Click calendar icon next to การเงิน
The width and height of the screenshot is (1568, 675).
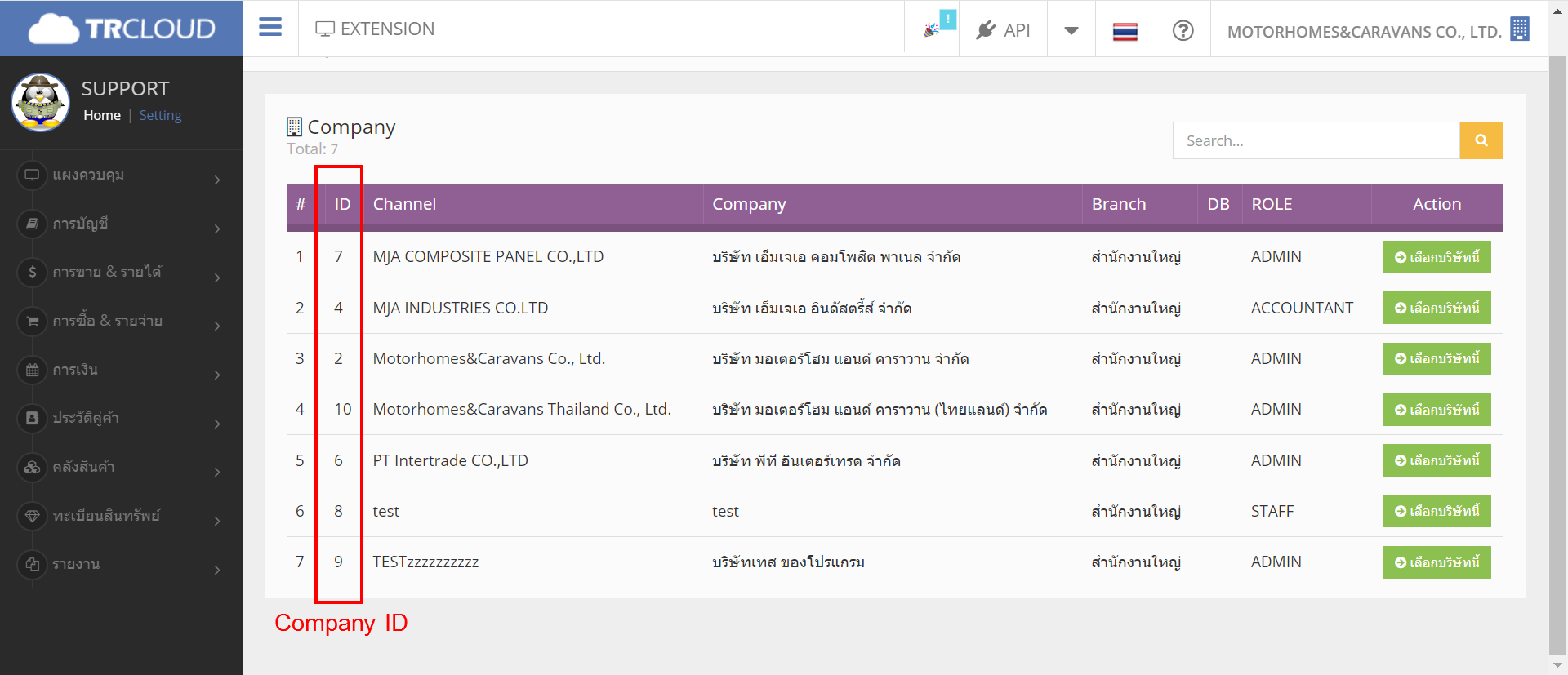[x=32, y=370]
